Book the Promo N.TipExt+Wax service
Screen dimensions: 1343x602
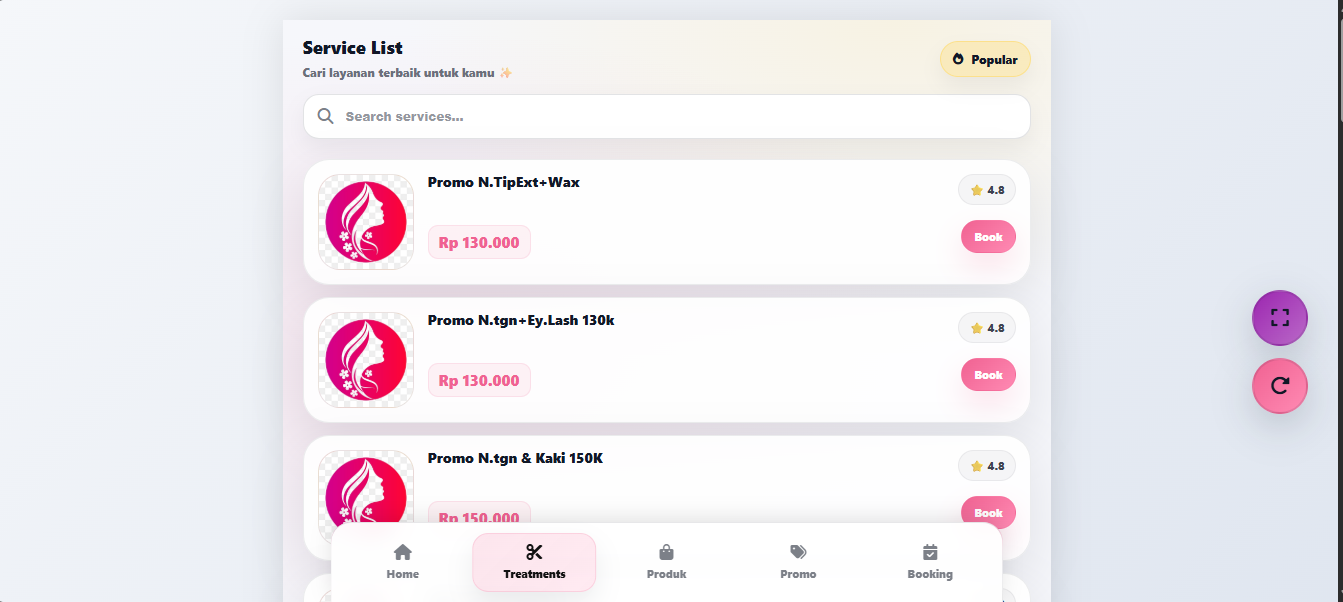[988, 237]
